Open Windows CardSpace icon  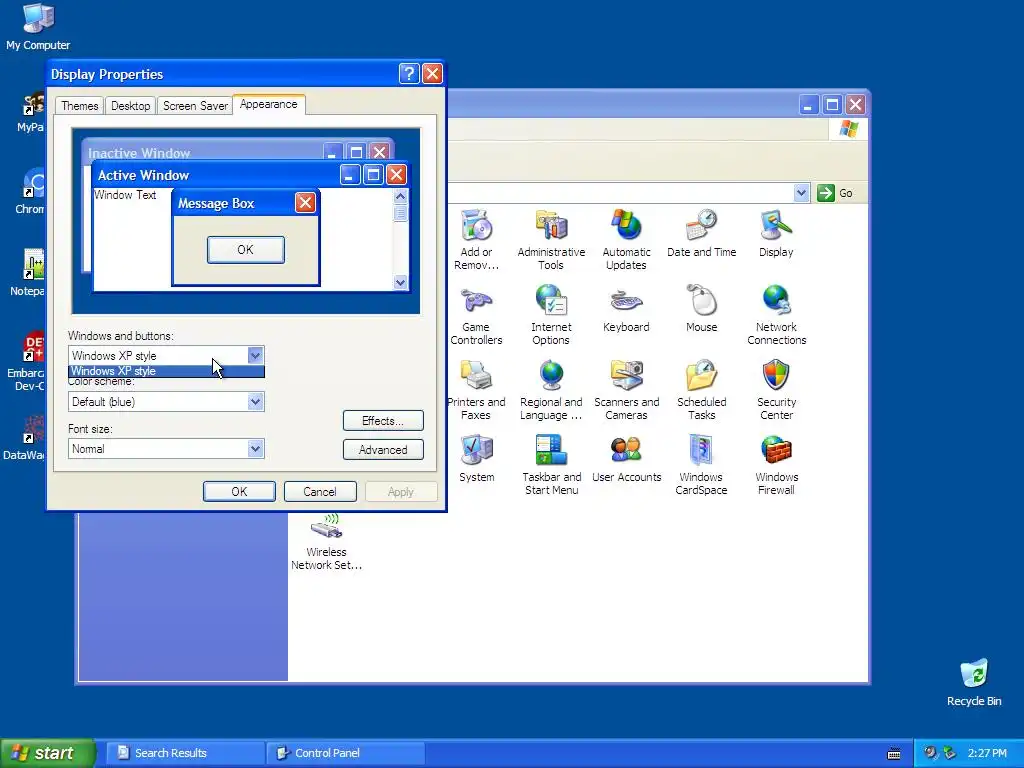[x=701, y=465]
